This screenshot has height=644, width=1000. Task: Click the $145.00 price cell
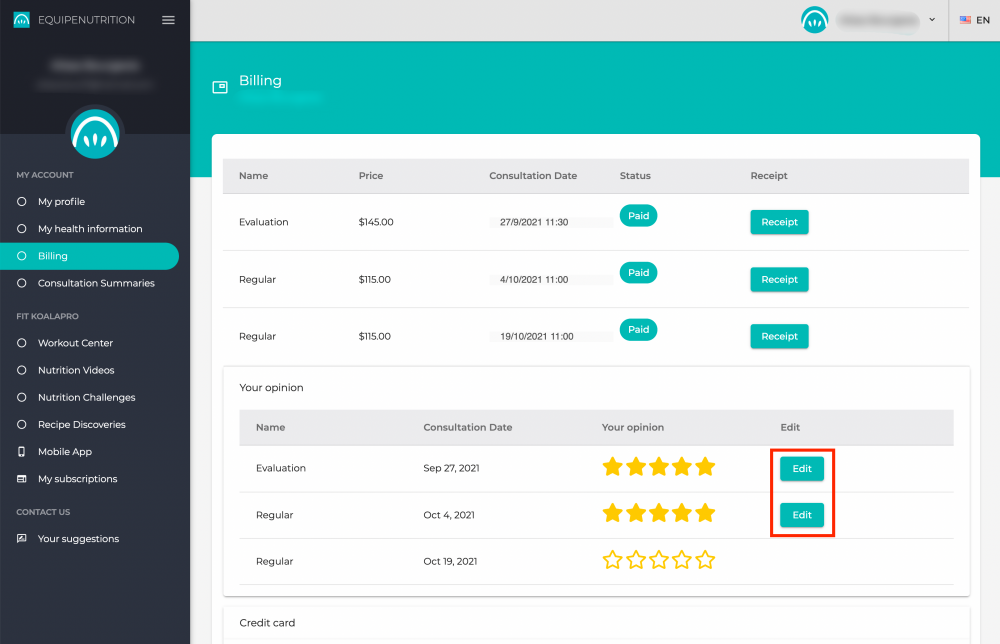coord(376,222)
